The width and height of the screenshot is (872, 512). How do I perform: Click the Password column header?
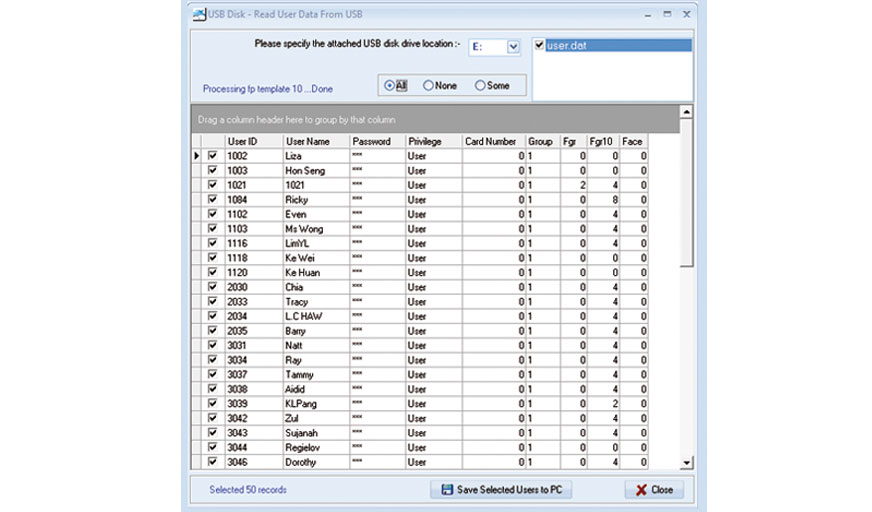[378, 141]
